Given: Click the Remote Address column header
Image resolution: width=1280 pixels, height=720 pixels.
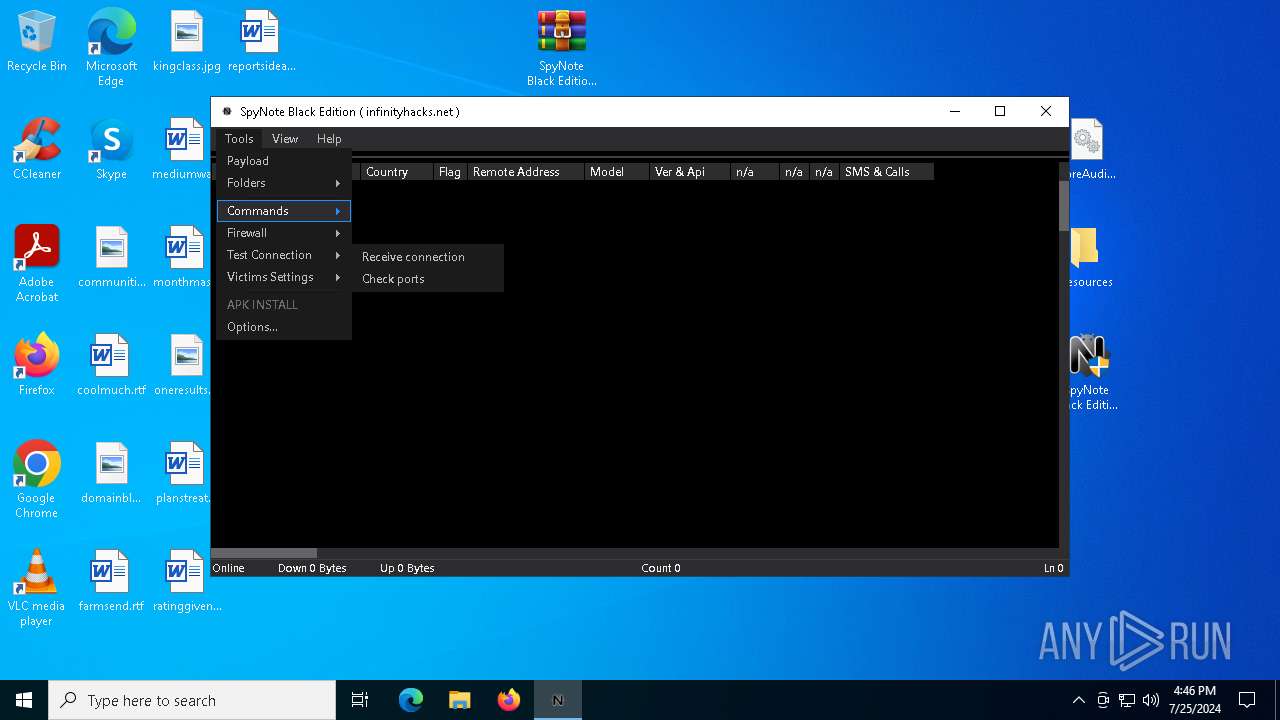Looking at the screenshot, I should point(526,172).
